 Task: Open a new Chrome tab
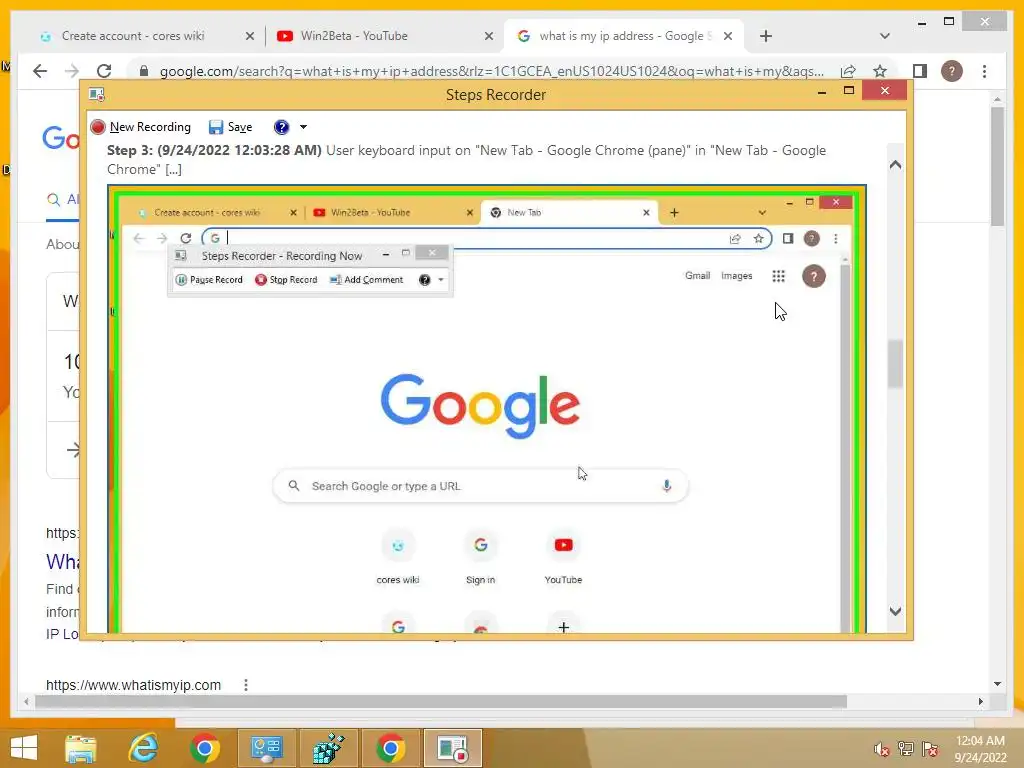click(766, 37)
